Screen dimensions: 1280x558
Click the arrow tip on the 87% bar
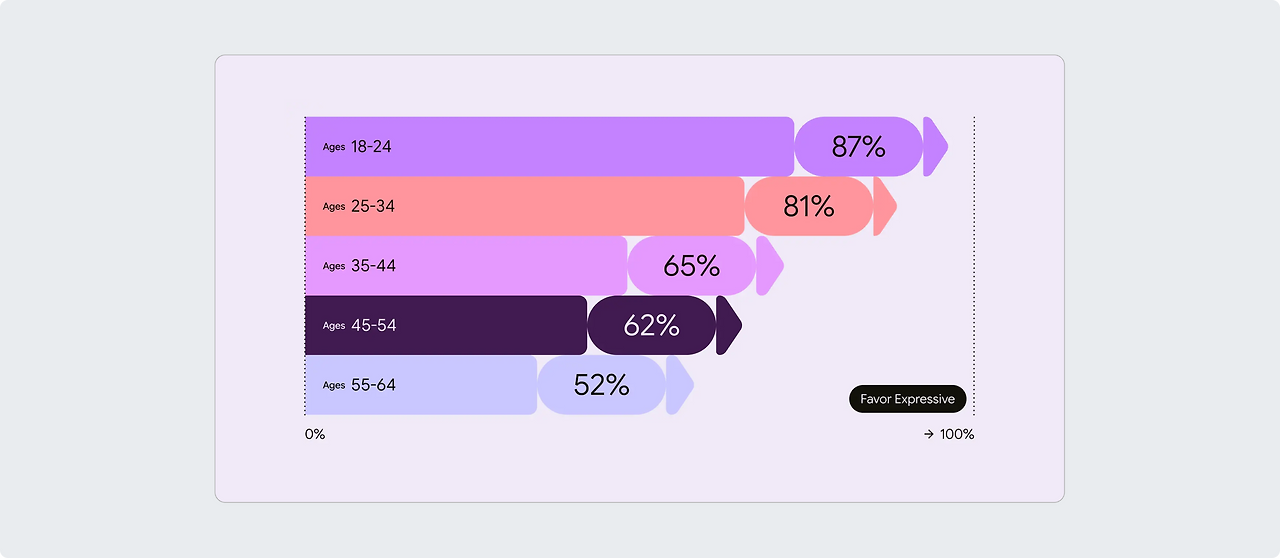[x=934, y=146]
